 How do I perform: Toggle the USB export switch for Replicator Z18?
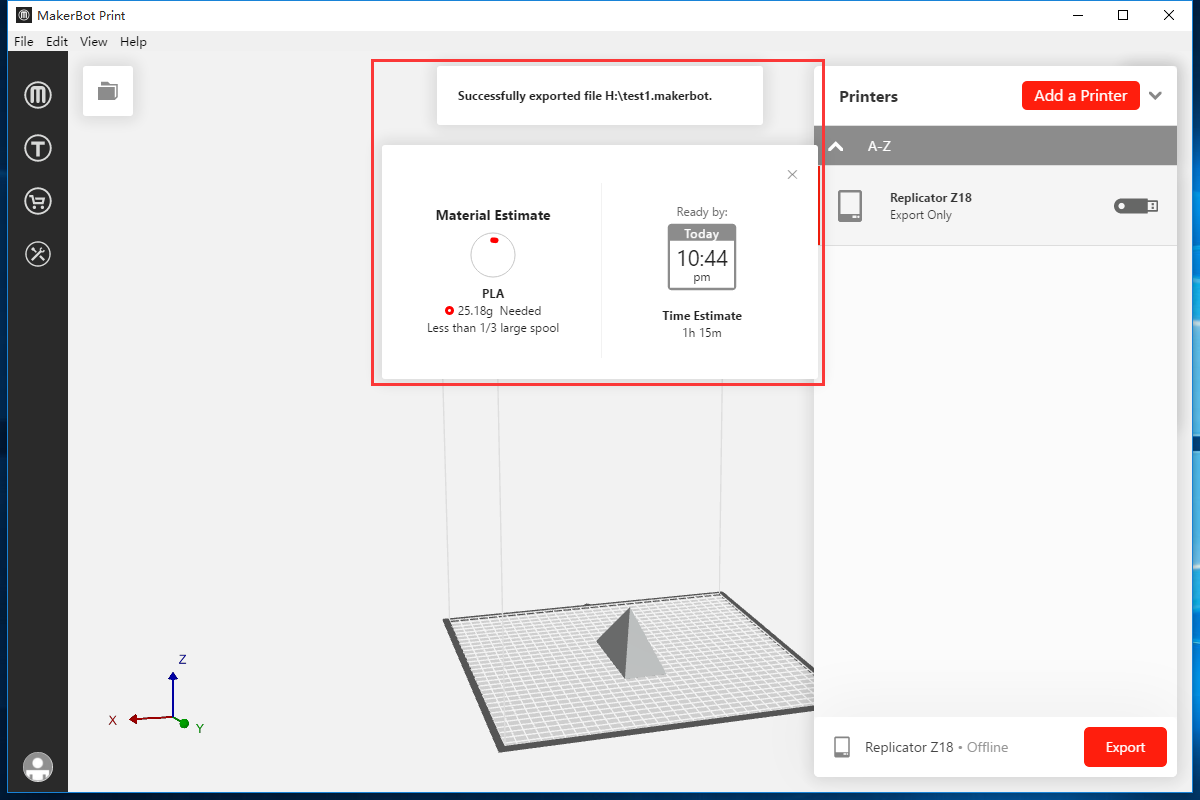1135,205
